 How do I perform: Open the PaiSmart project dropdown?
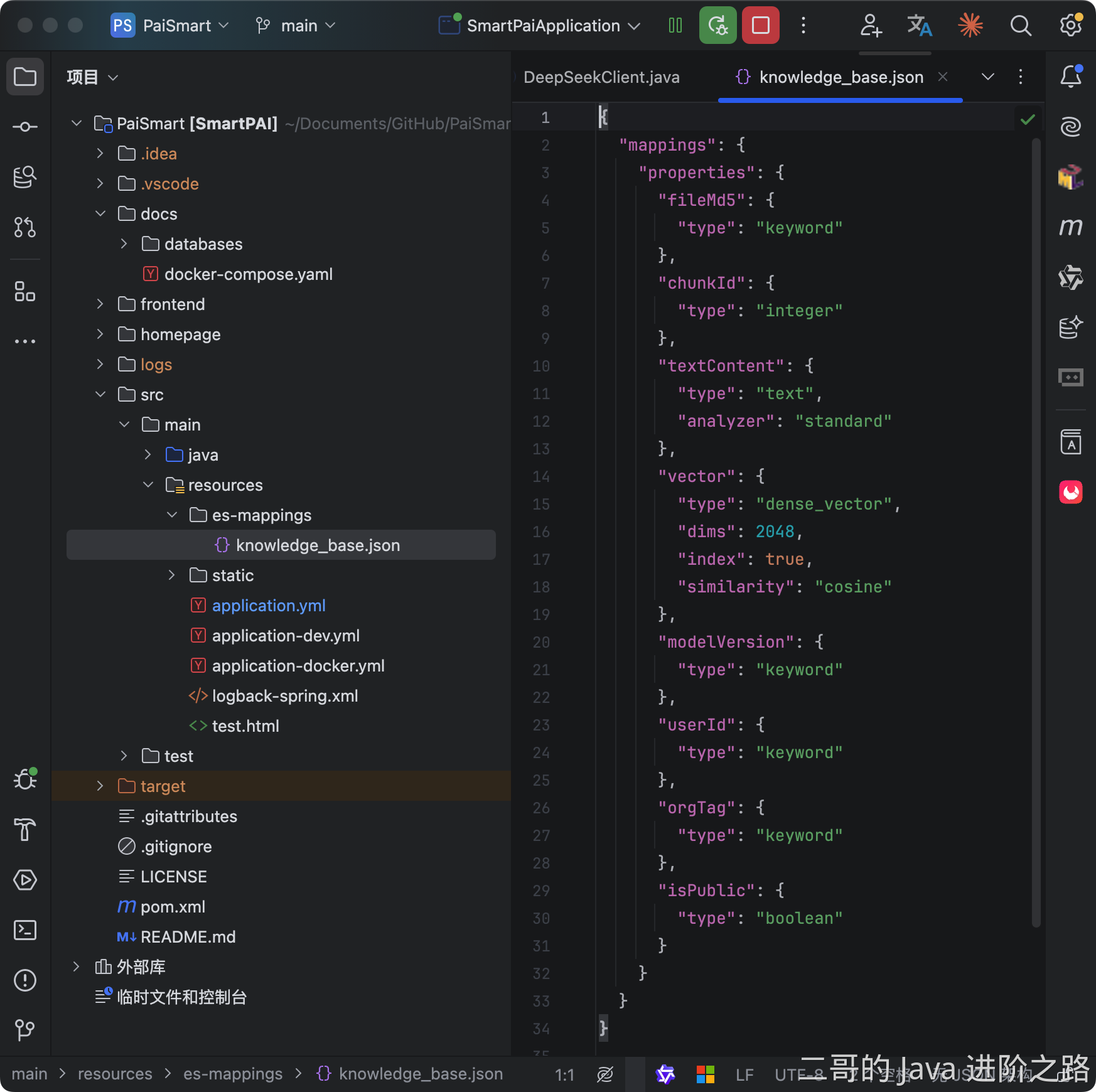point(169,26)
